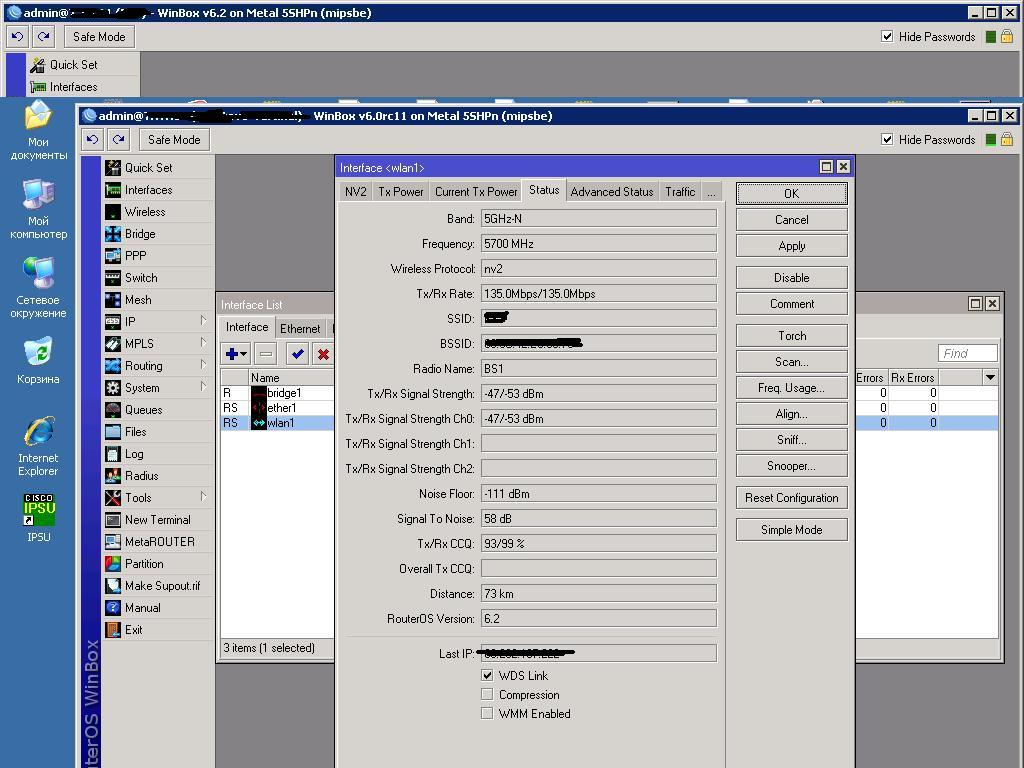Click the Snooper... button
The image size is (1024, 768).
(792, 466)
